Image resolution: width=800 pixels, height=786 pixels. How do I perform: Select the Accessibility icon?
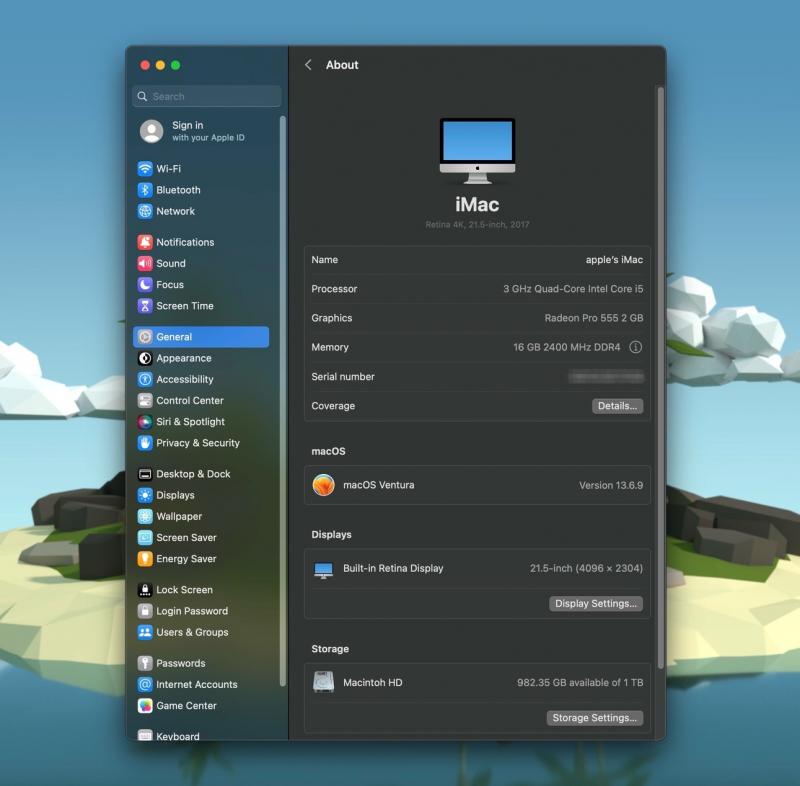[145, 379]
